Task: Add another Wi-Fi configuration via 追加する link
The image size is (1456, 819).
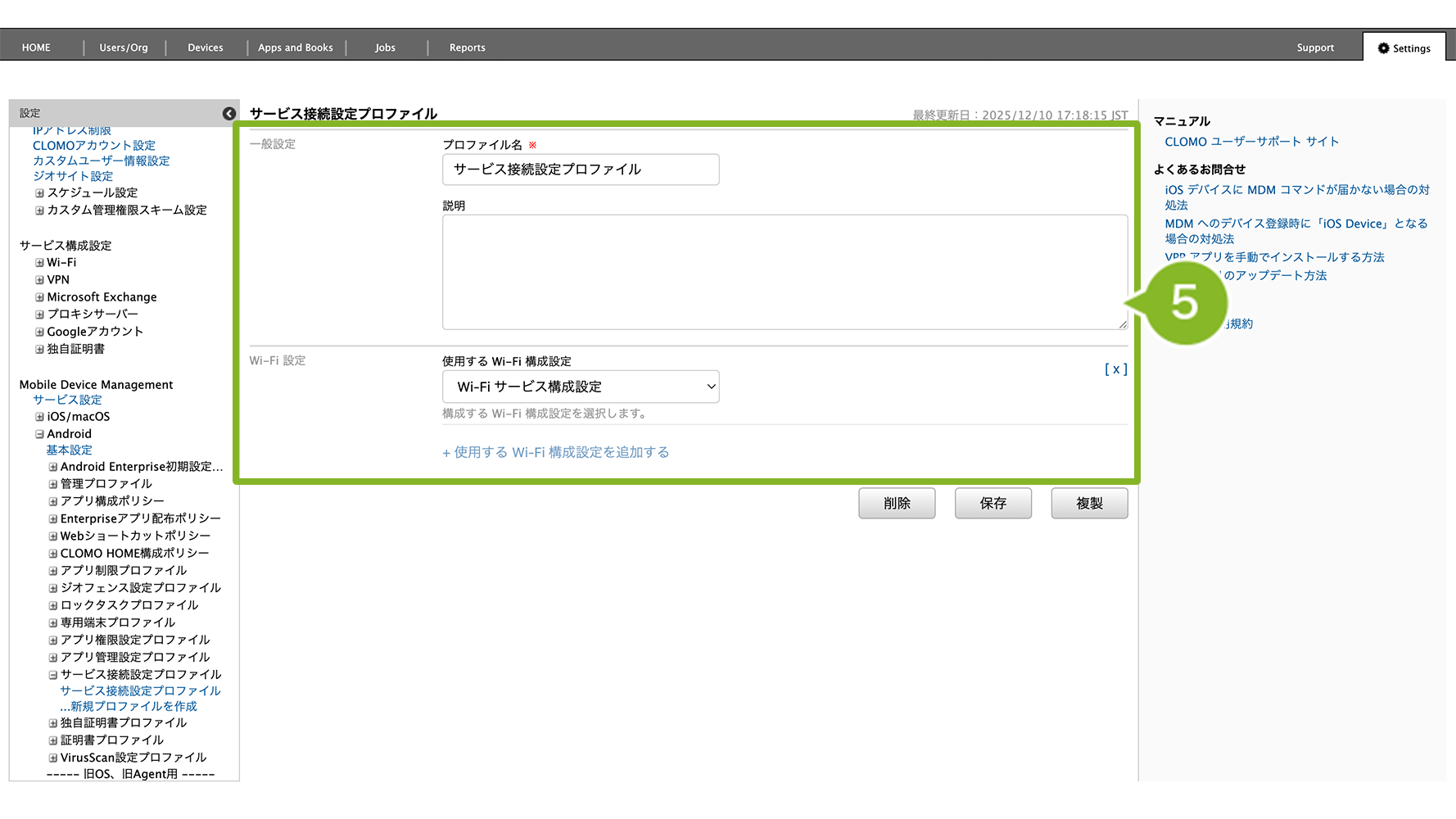Action: pyautogui.click(x=556, y=452)
